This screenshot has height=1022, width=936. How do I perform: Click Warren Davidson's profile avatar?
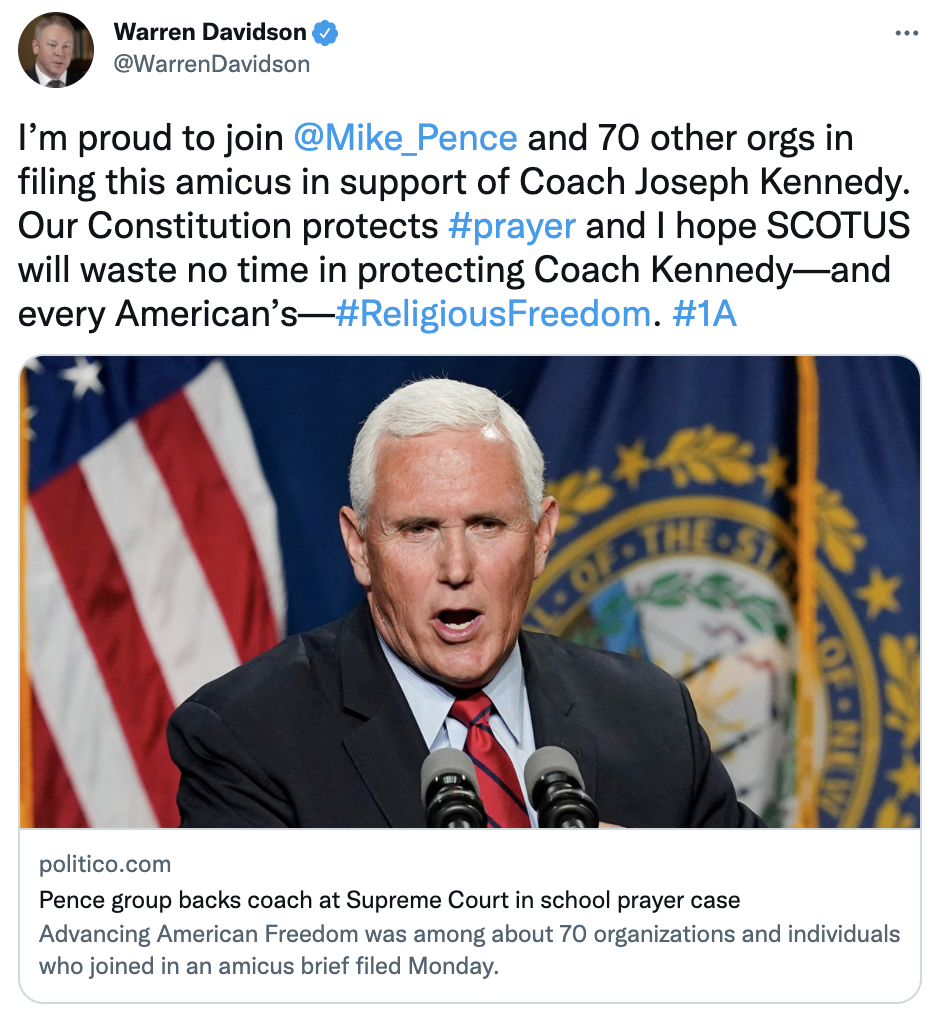(x=55, y=50)
